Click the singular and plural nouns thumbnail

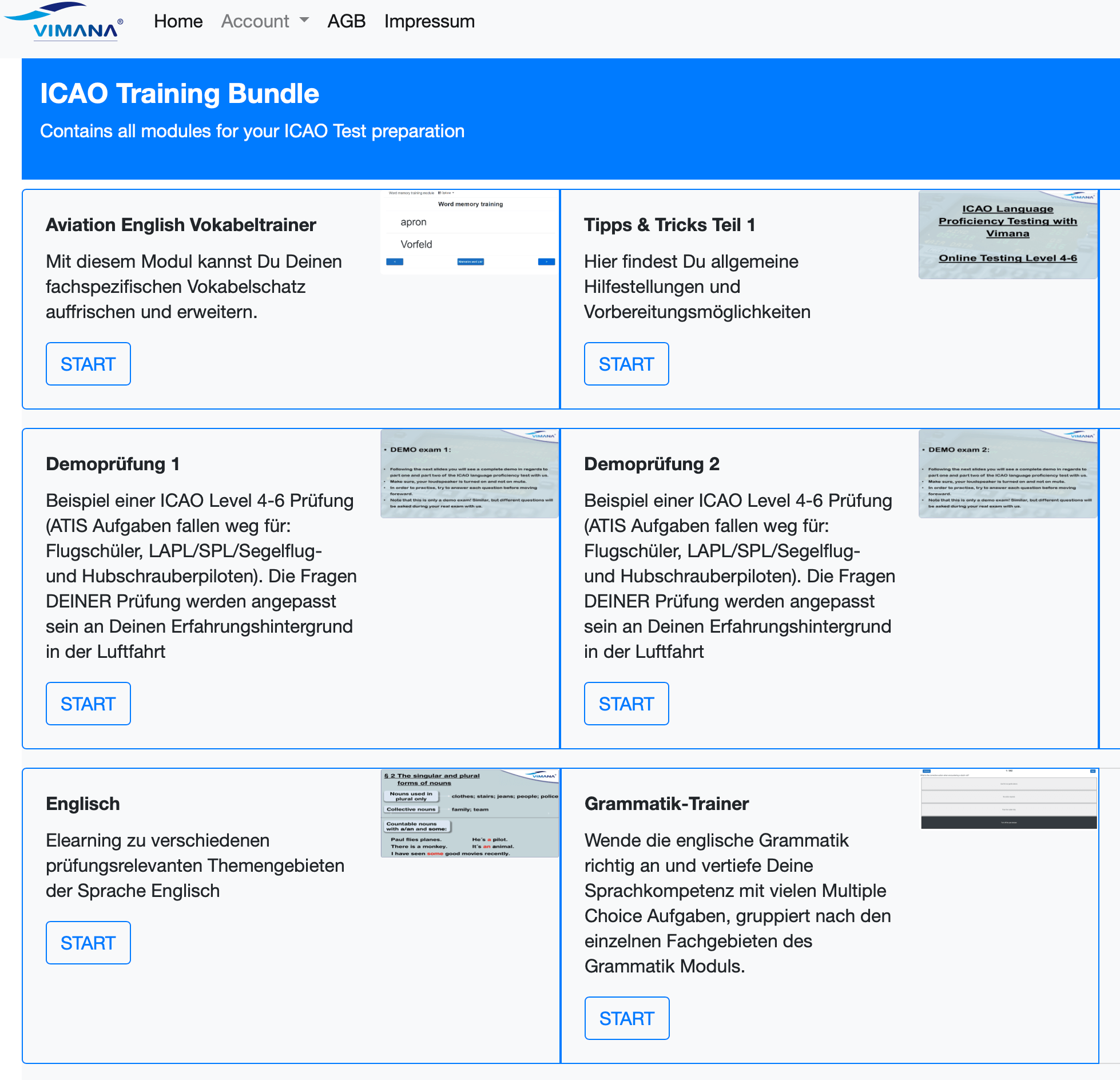click(470, 813)
